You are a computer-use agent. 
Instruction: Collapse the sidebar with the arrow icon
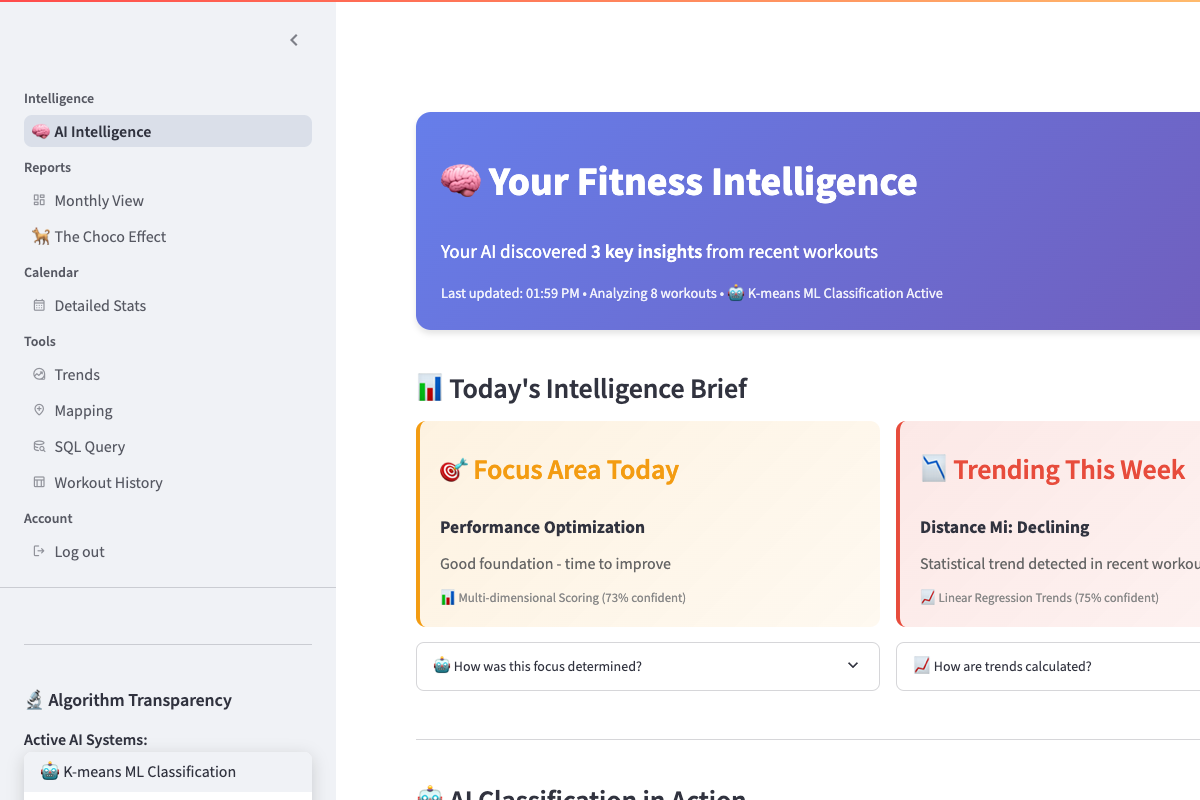pos(294,40)
